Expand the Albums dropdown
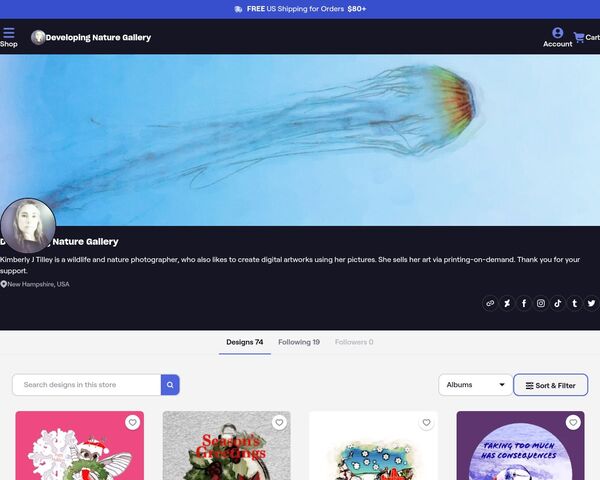This screenshot has height=480, width=600. (x=475, y=385)
